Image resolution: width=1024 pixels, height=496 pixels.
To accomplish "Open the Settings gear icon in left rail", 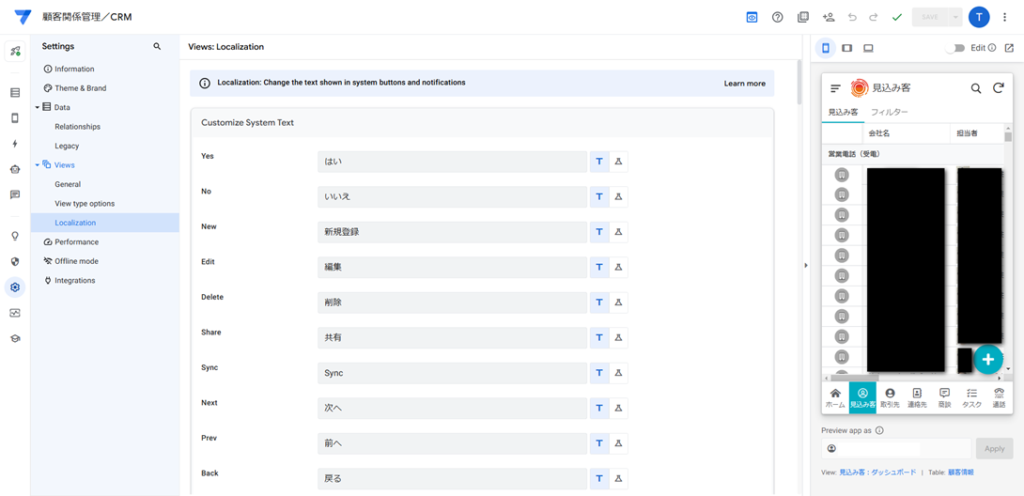I will [x=15, y=287].
